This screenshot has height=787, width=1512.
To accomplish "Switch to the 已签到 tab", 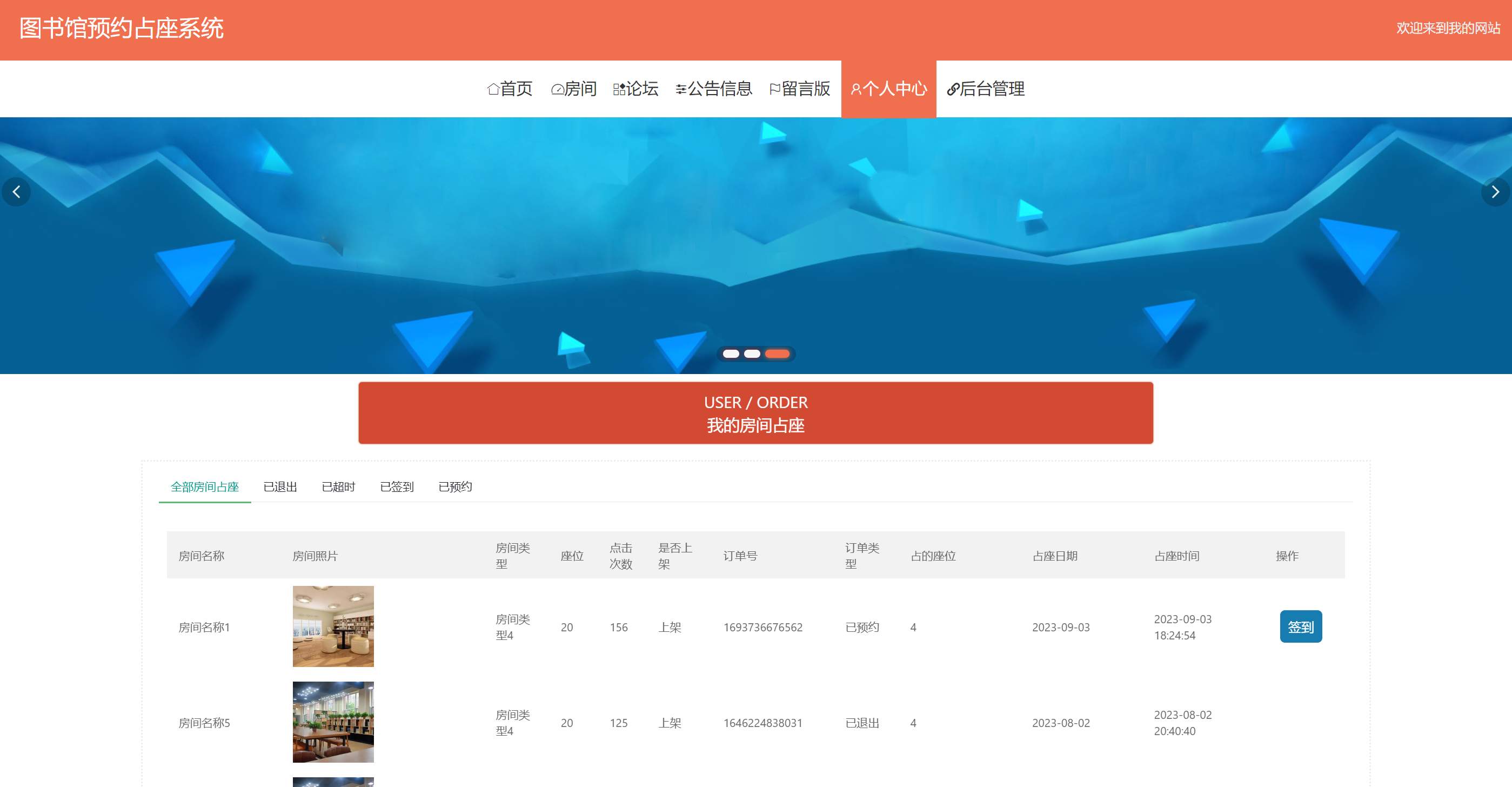I will [397, 487].
